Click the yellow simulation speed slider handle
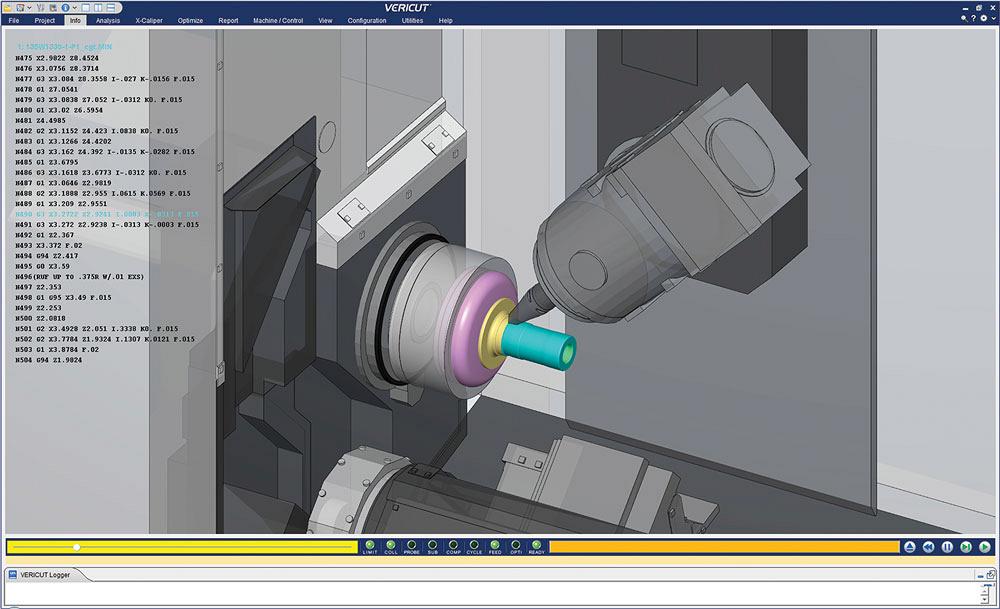 tap(76, 547)
